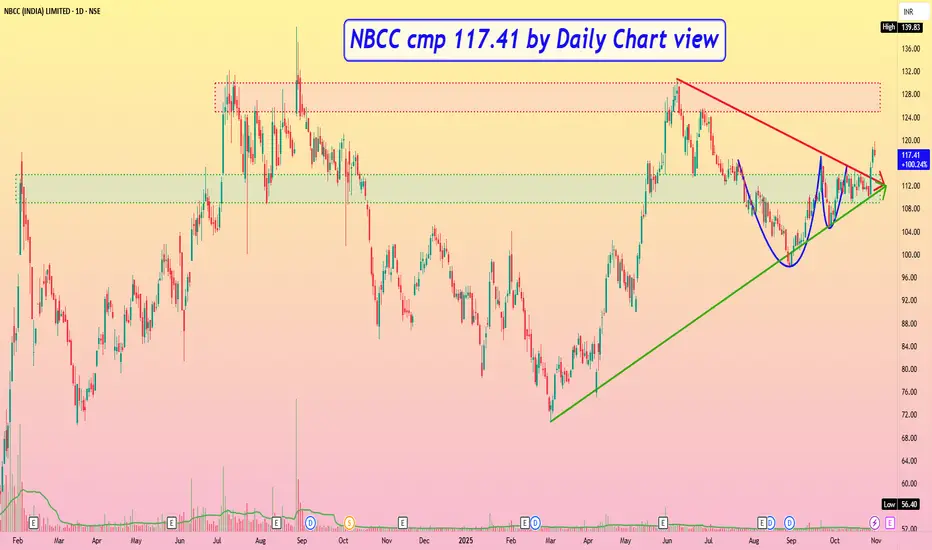The image size is (932, 550).
Task: Select the earnings E marker near Feb 2025
Action: 525,523
